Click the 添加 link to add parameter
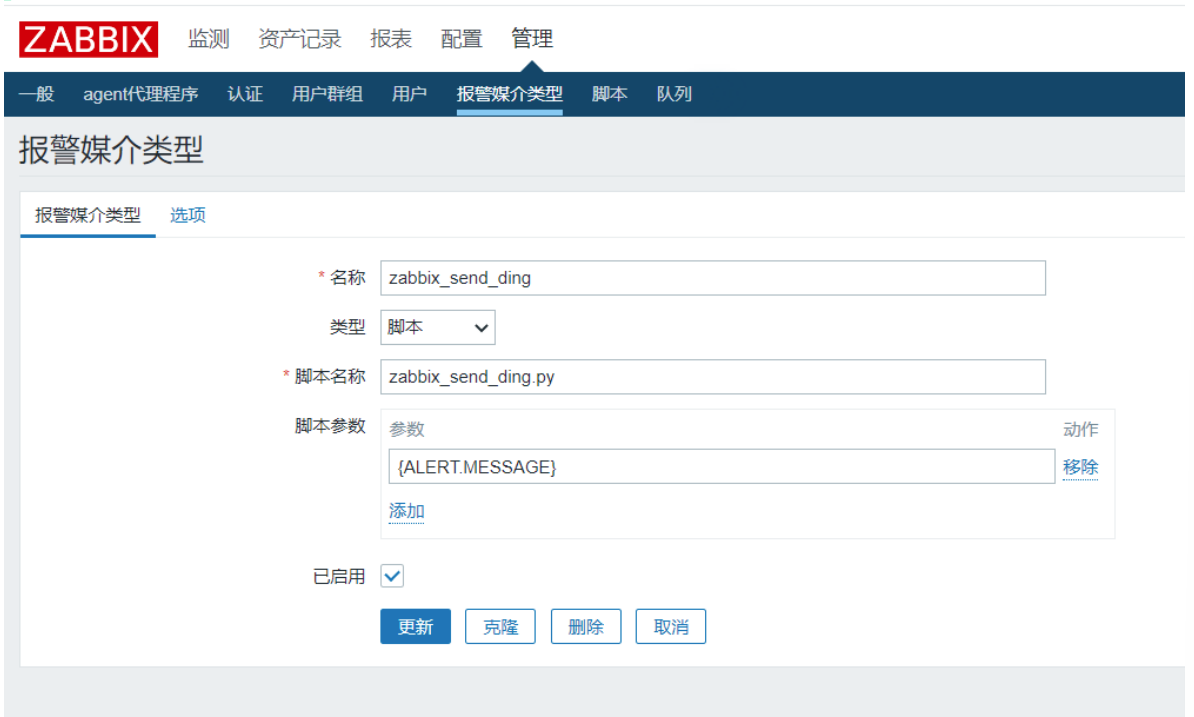The width and height of the screenshot is (1194, 717). (x=407, y=511)
